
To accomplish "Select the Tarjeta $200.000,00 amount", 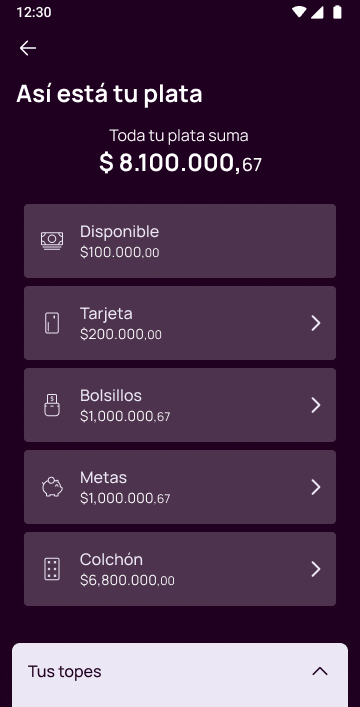I will click(121, 335).
